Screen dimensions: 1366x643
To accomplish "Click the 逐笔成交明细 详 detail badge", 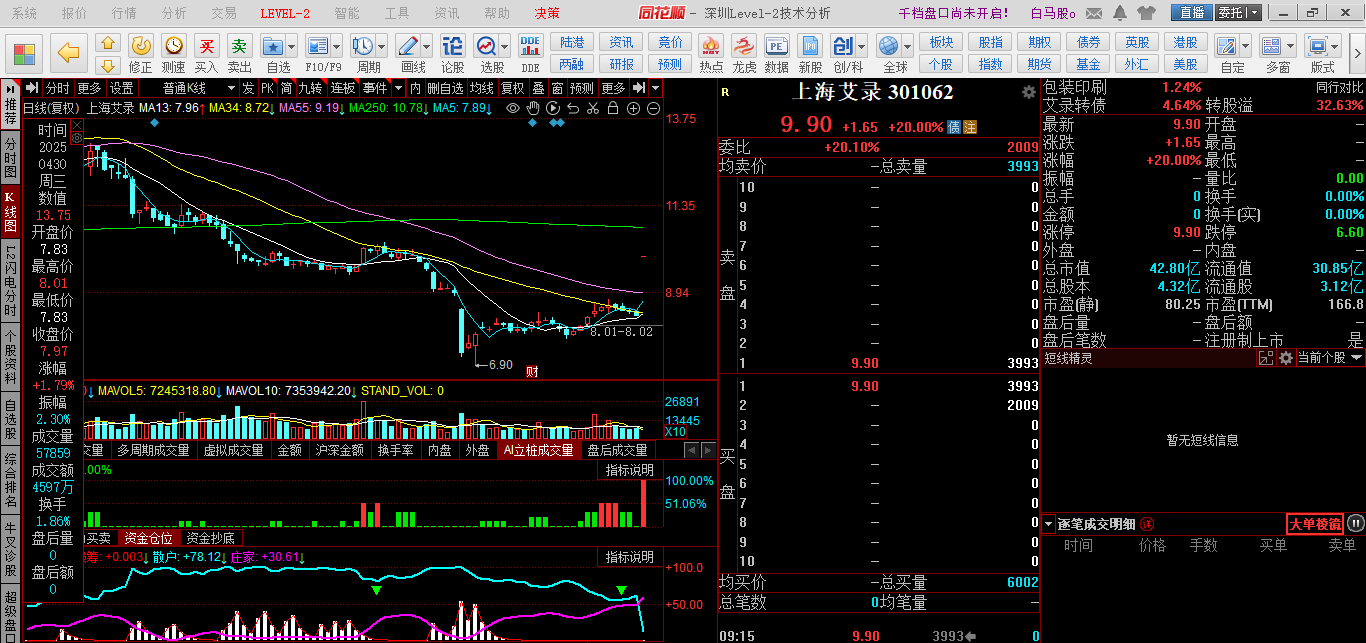I will [x=1146, y=524].
